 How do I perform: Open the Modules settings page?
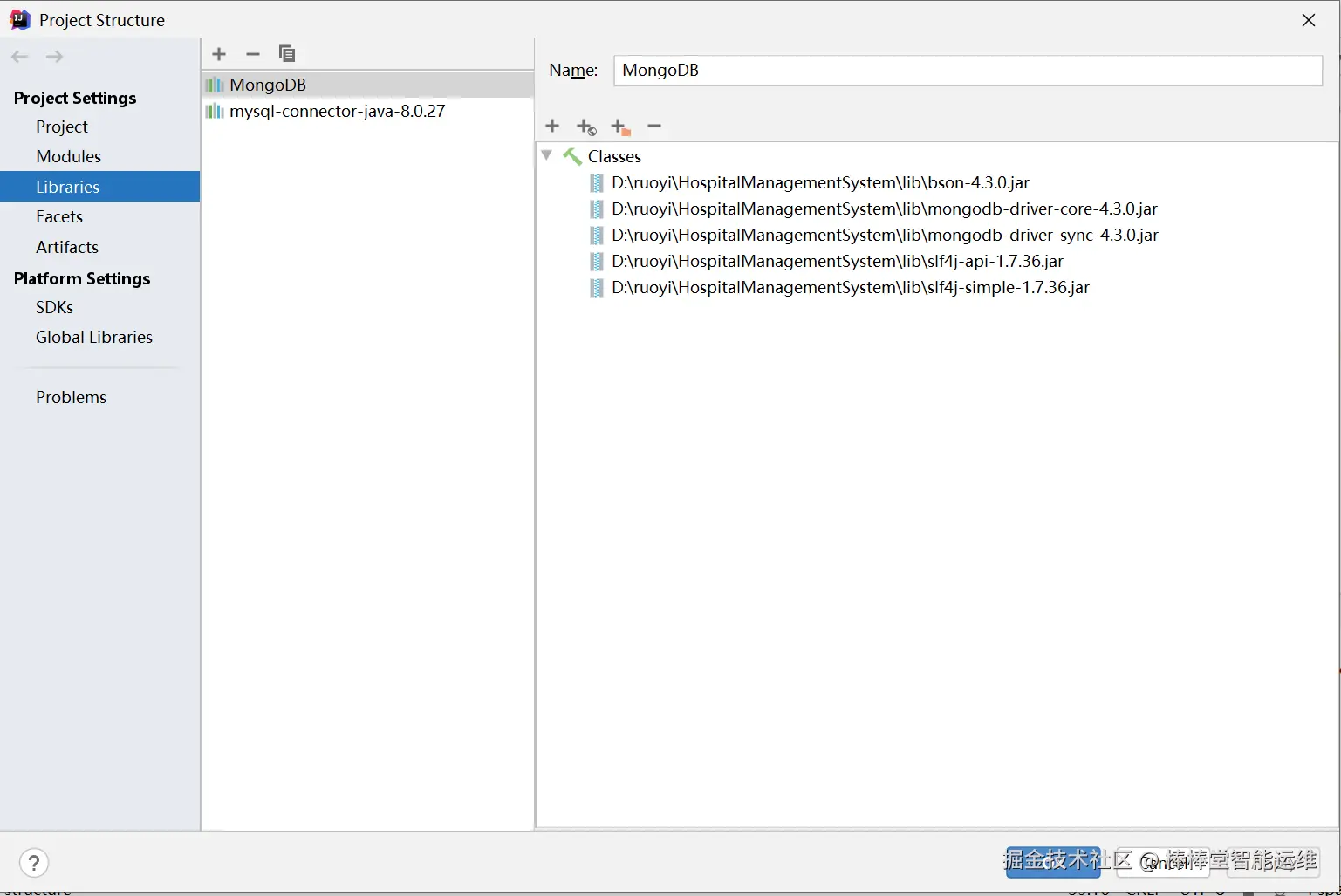[x=69, y=156]
